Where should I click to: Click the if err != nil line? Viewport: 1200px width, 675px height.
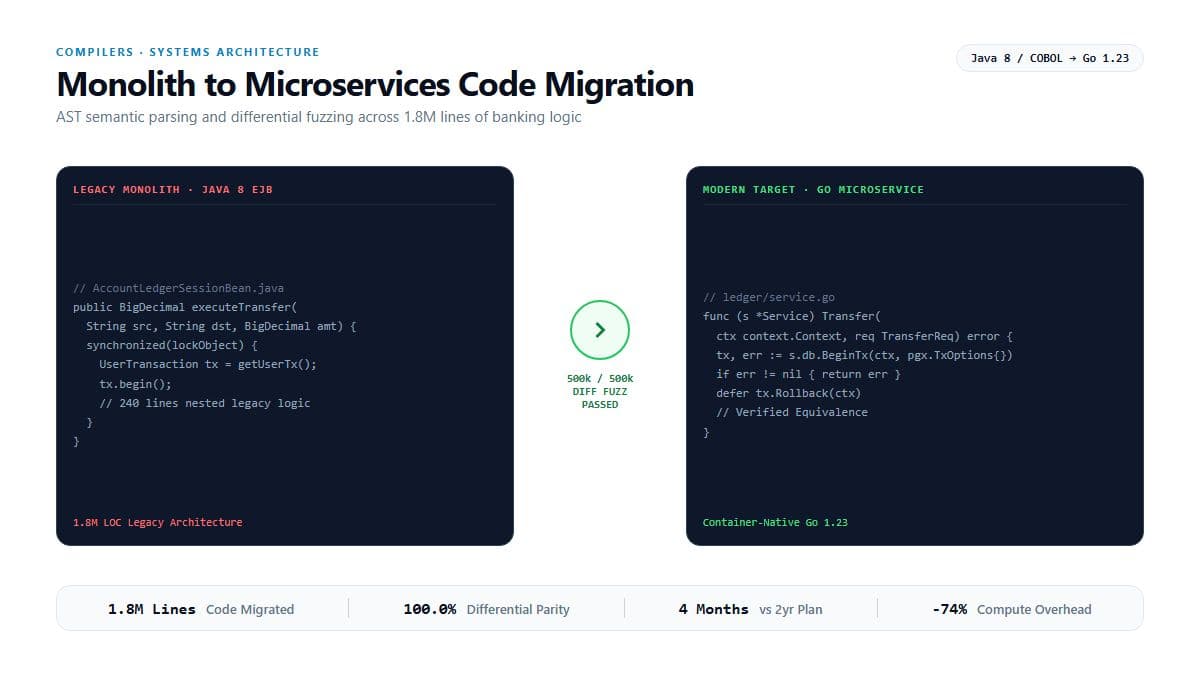808,374
